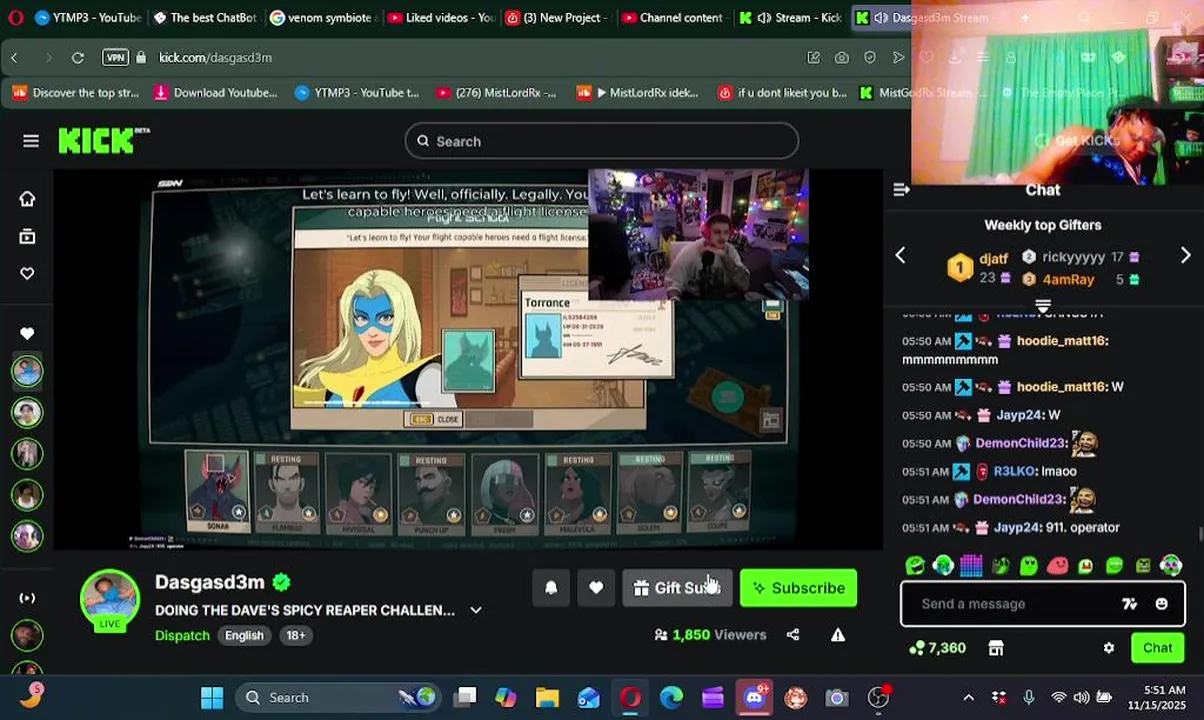Open the Dispatch category link
The height and width of the screenshot is (720, 1204).
[x=182, y=635]
